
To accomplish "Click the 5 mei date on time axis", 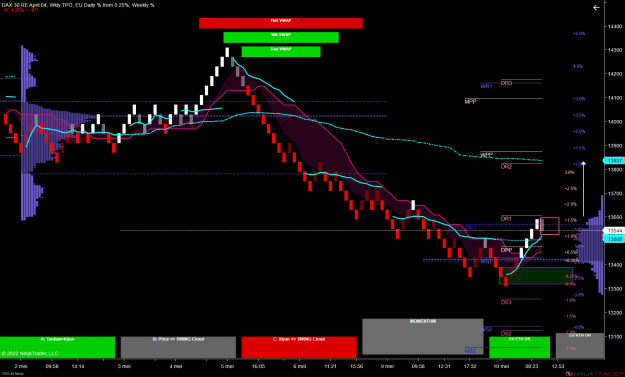I will [x=227, y=366].
